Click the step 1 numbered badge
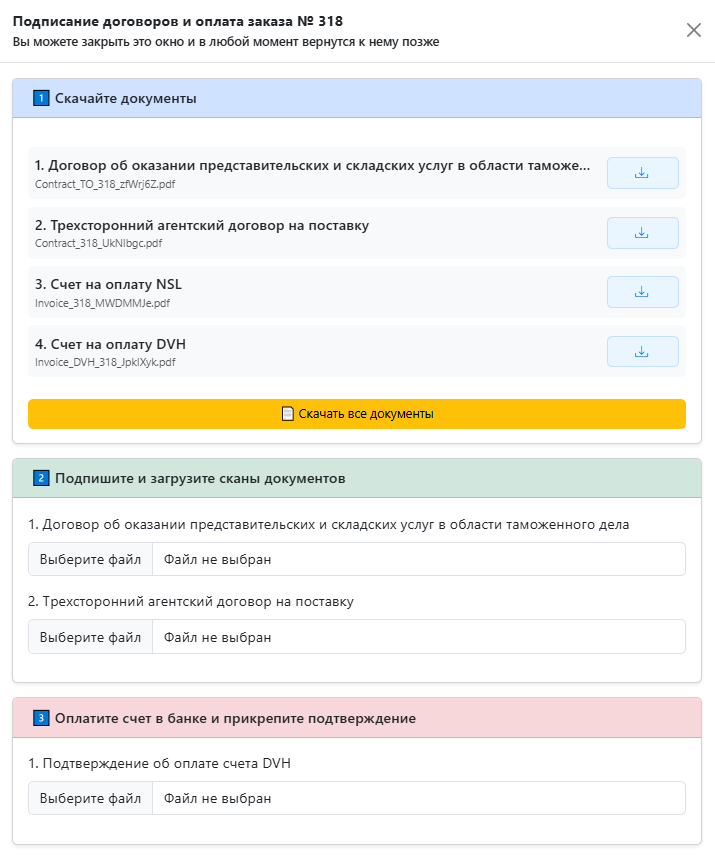Image resolution: width=715 pixels, height=857 pixels. click(x=40, y=98)
